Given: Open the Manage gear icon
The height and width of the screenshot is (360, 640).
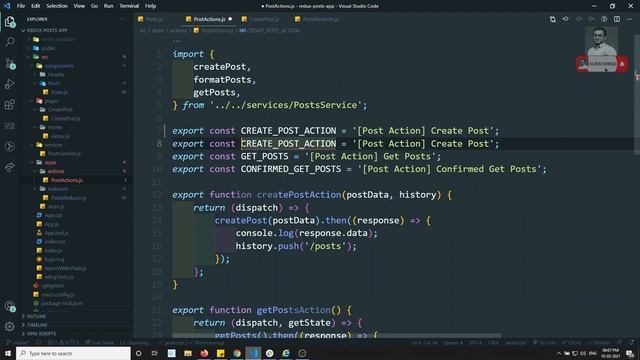Looking at the screenshot, I should [x=10, y=326].
